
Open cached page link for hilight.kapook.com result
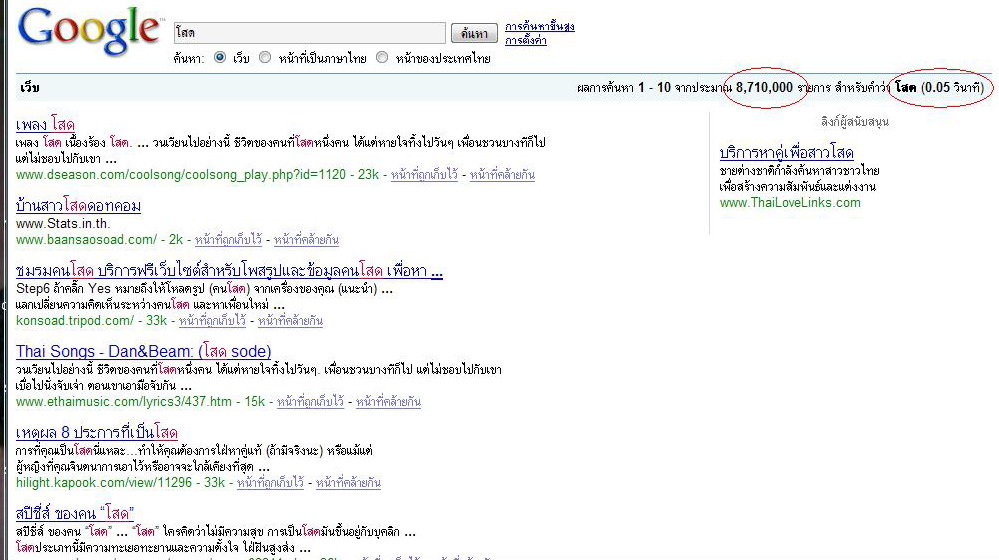point(270,482)
